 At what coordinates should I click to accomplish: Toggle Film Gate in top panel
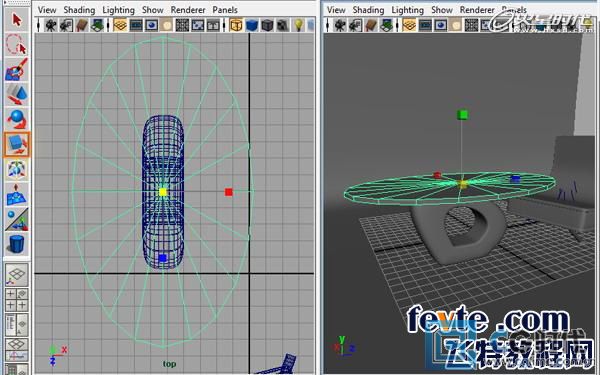136,26
